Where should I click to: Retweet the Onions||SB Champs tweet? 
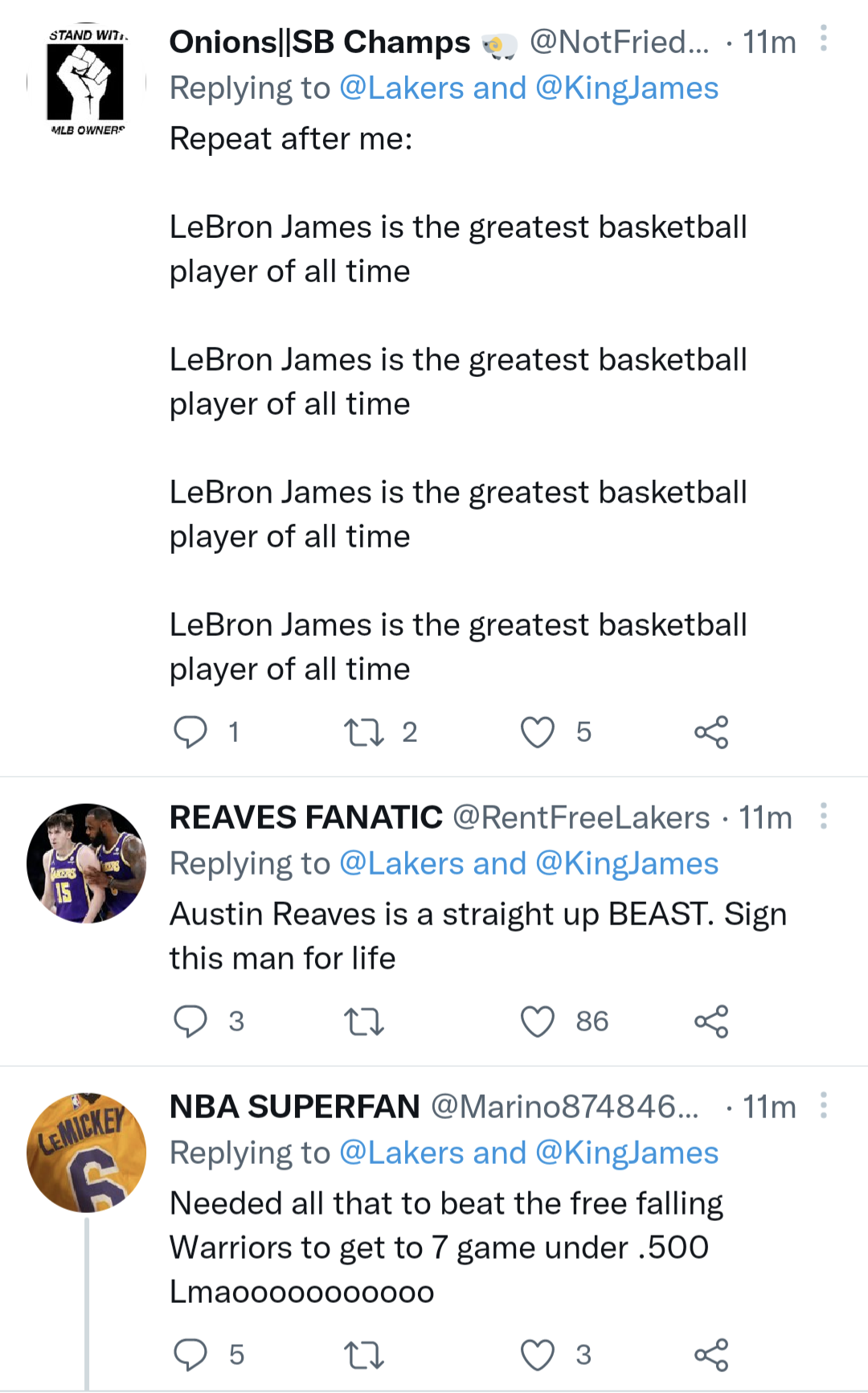coord(370,731)
